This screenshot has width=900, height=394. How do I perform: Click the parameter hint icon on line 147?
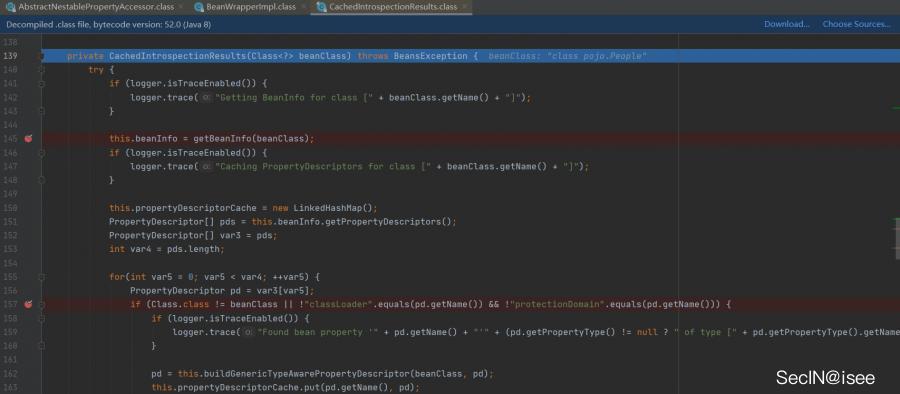(206, 167)
